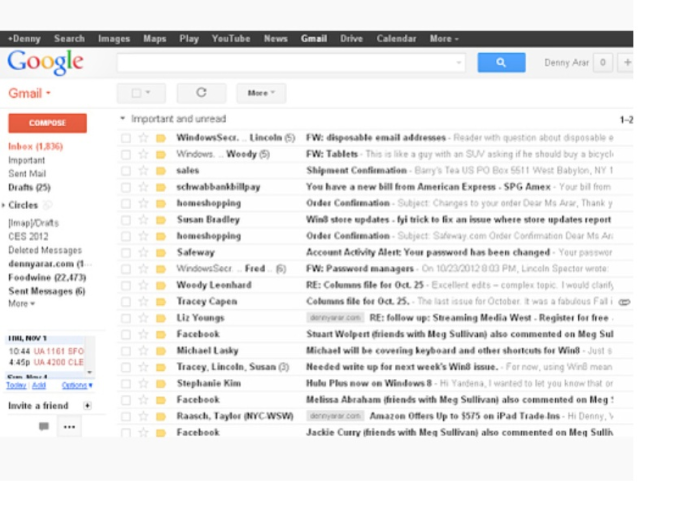Screen dimensions: 700x523
Task: Open email FW: disposable email addresses
Action: [375, 138]
